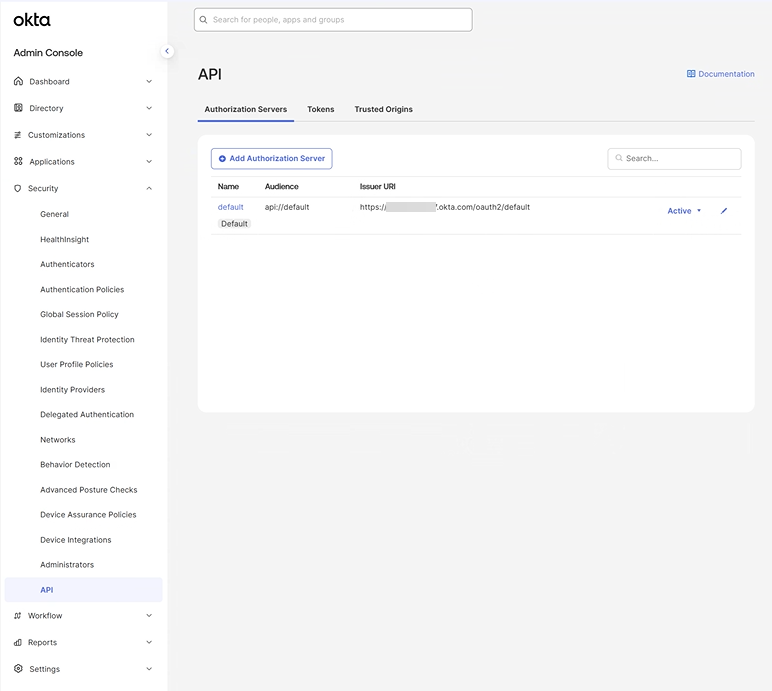The height and width of the screenshot is (691, 772).
Task: Click the okta.com/oauth2/default issuer URI
Action: pos(445,207)
